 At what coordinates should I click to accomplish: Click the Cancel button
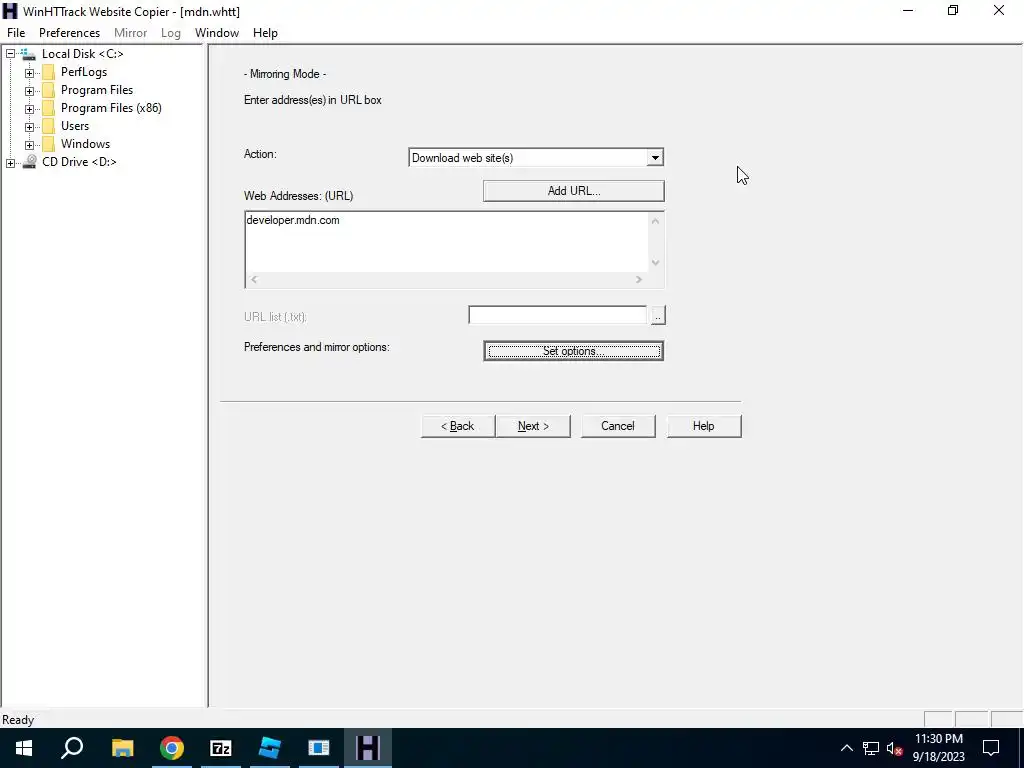tap(618, 426)
